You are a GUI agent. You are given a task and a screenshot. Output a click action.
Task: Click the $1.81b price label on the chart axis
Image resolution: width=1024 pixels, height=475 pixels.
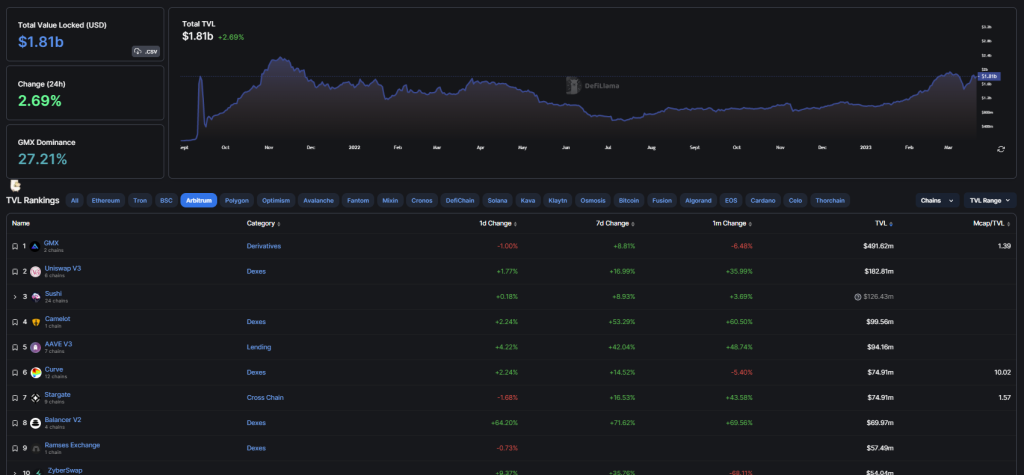(989, 76)
